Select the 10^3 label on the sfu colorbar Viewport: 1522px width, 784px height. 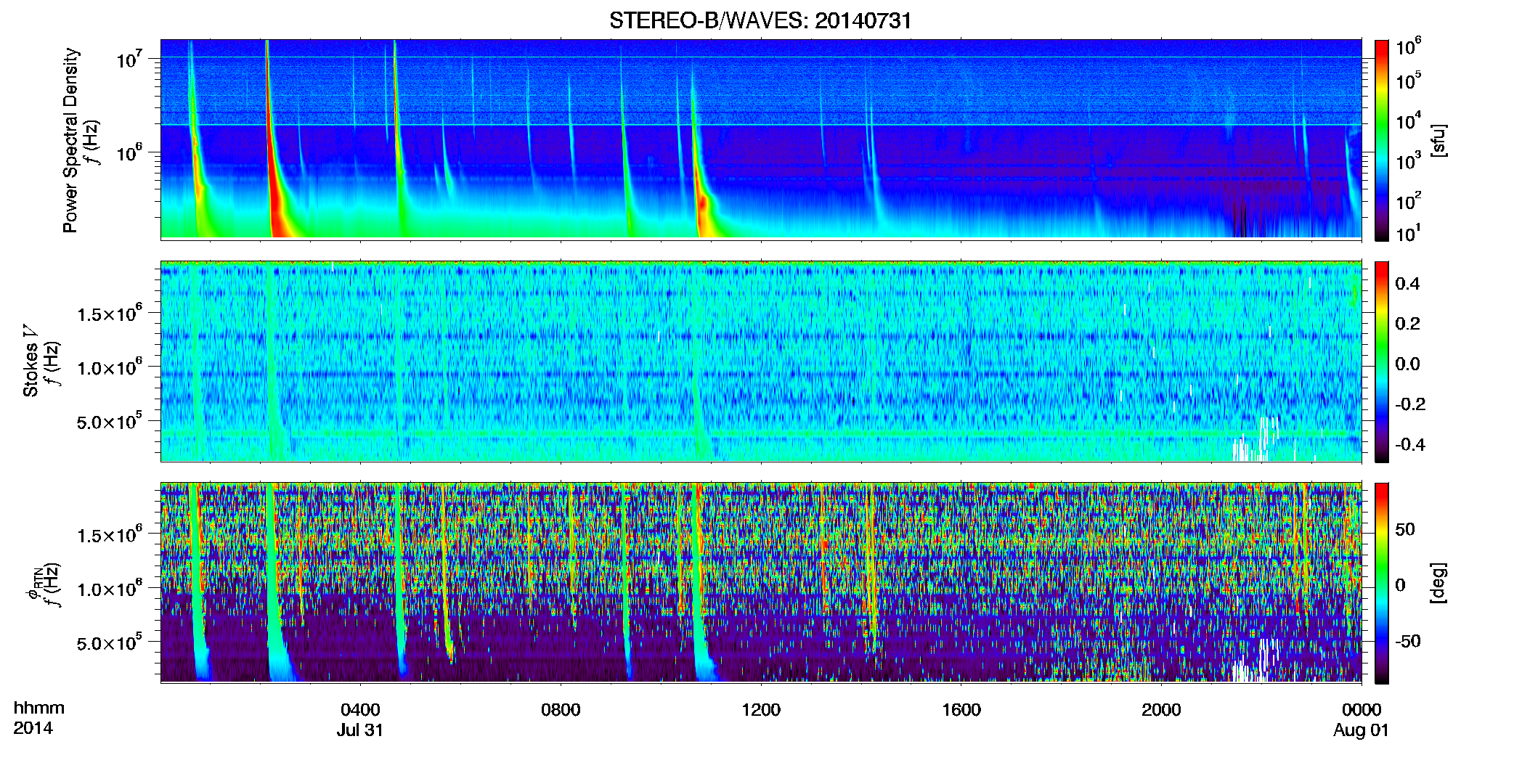[x=1409, y=160]
